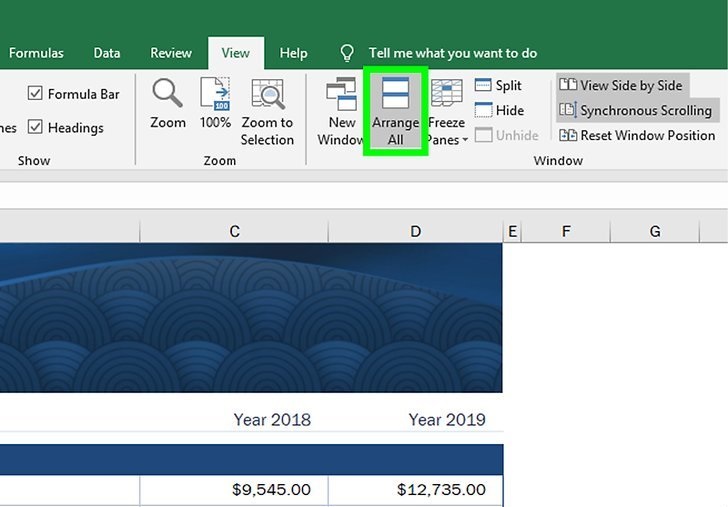The image size is (728, 507).
Task: Toggle the Headings checkbox
Action: (x=36, y=127)
